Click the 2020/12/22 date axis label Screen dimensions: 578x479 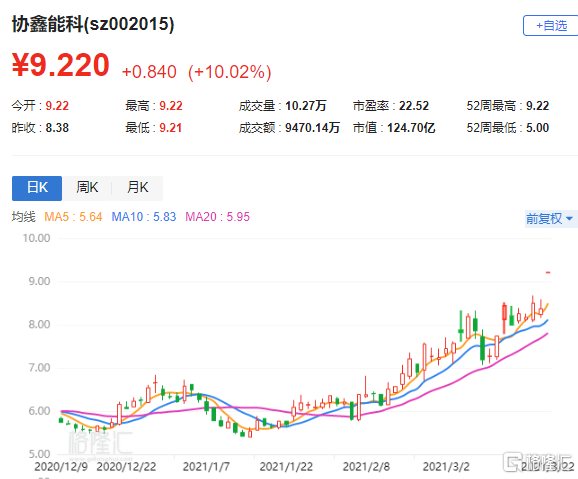(126, 466)
